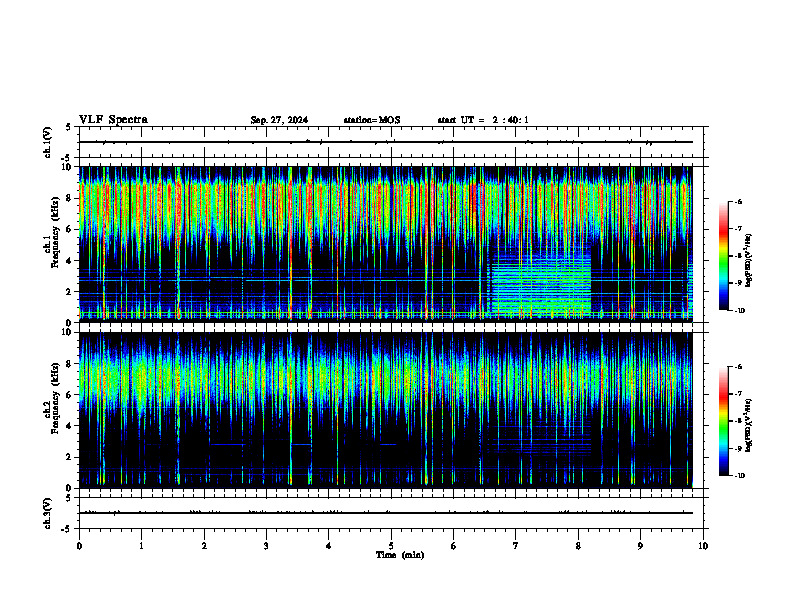Click the ch.2 spectrogram panel
This screenshot has height=612, width=792.
[x=386, y=410]
